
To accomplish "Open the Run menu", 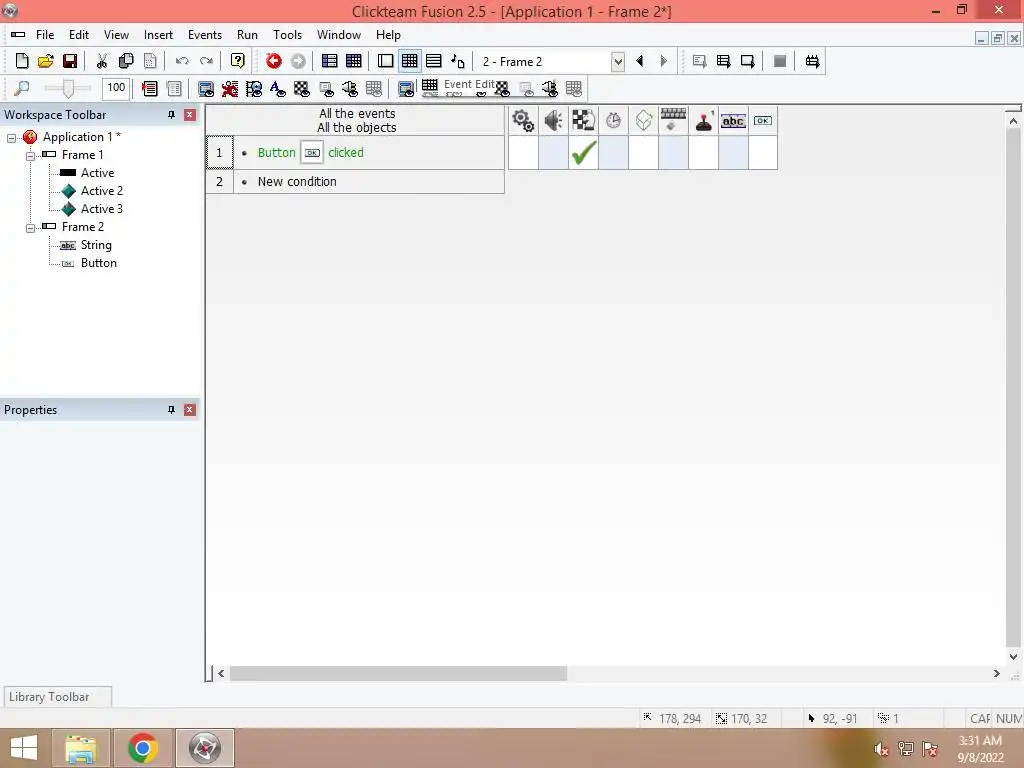I will point(247,35).
